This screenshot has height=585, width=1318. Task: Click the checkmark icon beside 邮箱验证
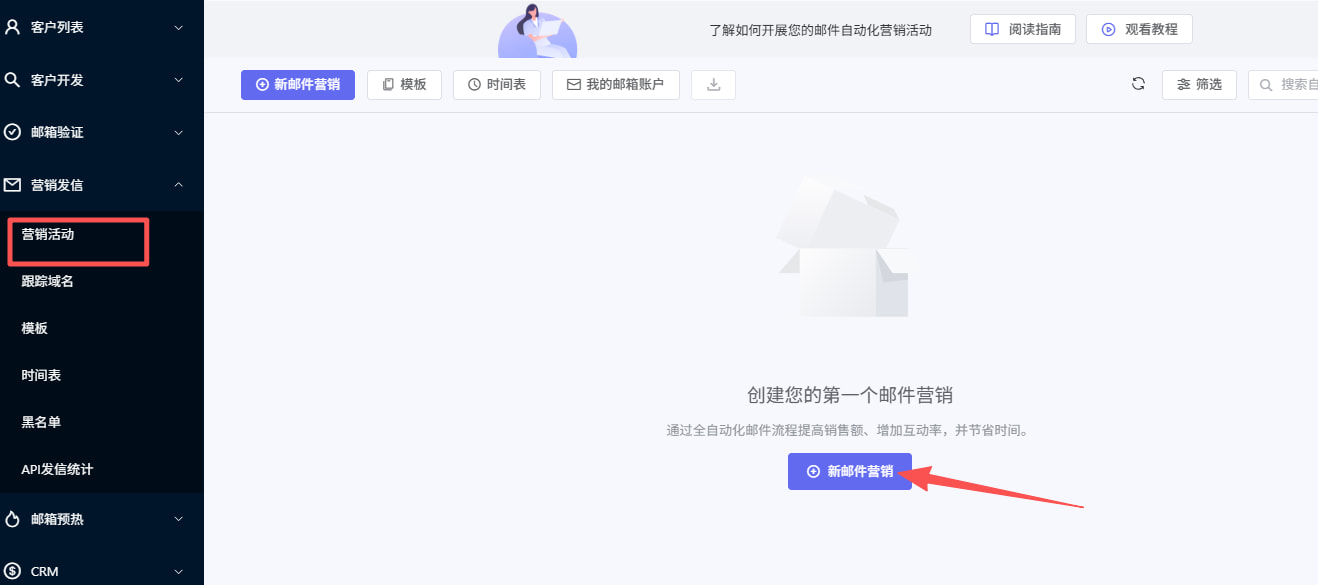click(14, 132)
